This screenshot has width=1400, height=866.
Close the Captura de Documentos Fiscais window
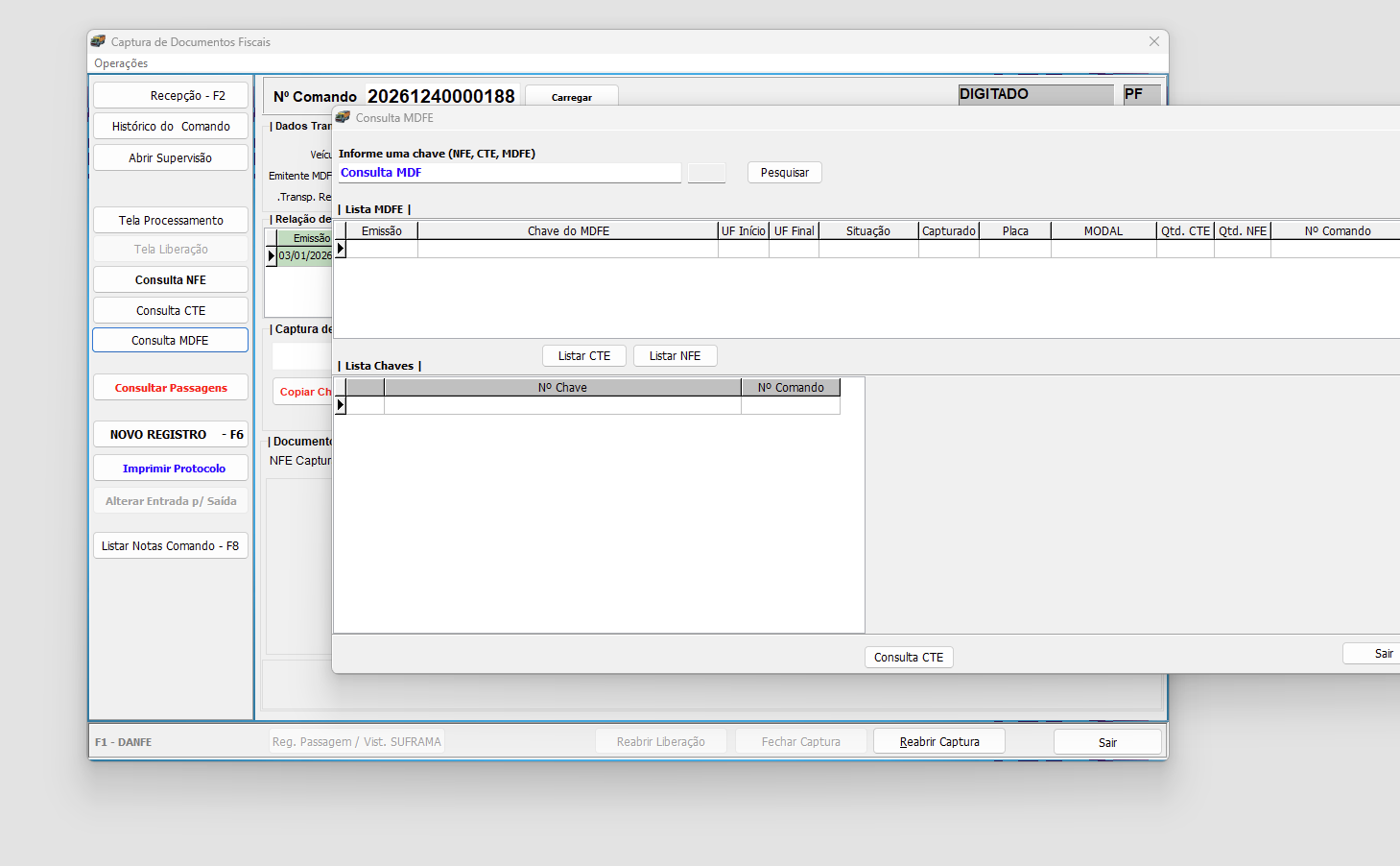[x=1153, y=41]
